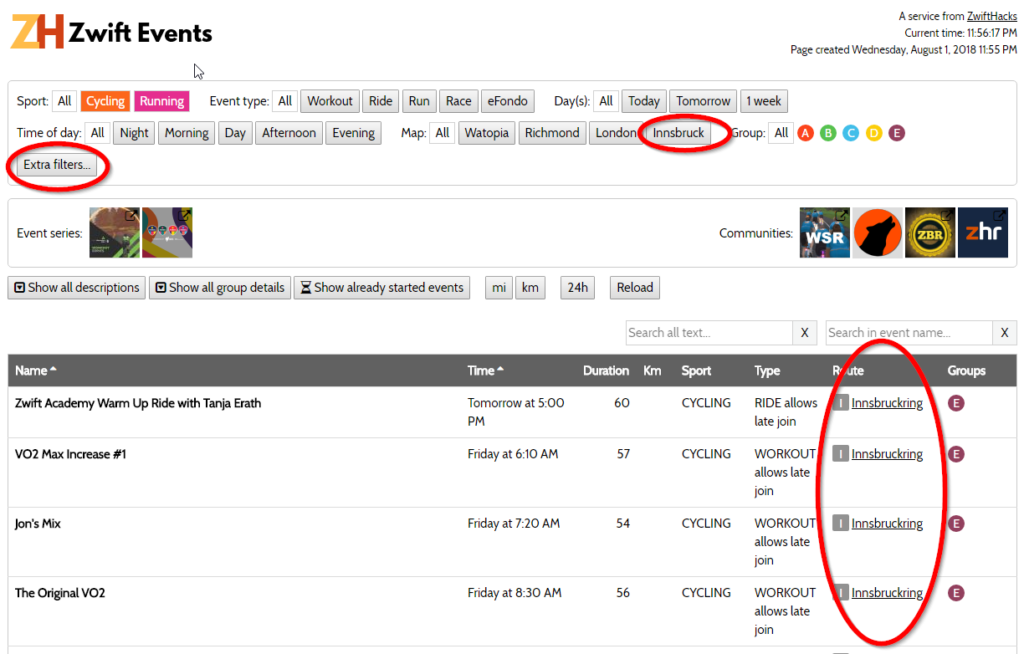
Task: Filter time of day to Morning
Action: coord(186,133)
